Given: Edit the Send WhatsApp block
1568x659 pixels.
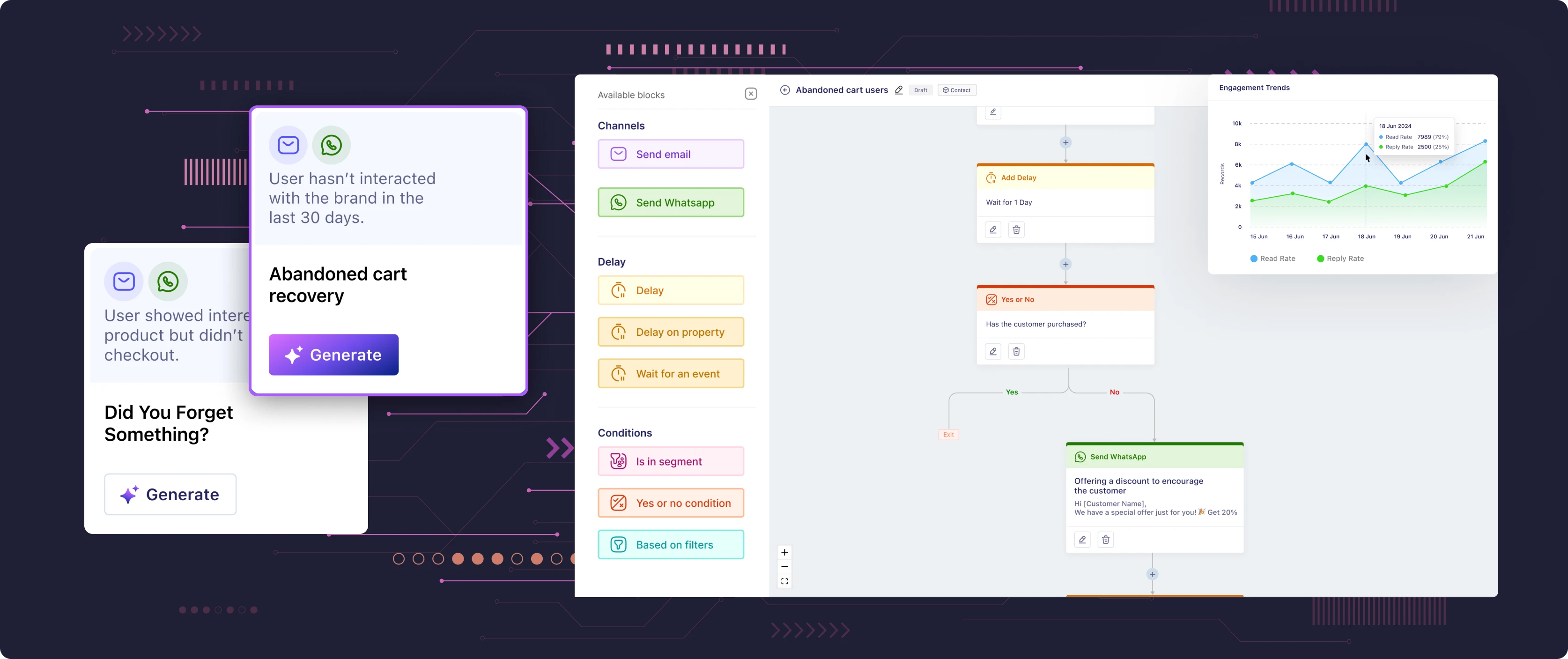Looking at the screenshot, I should [x=1082, y=540].
